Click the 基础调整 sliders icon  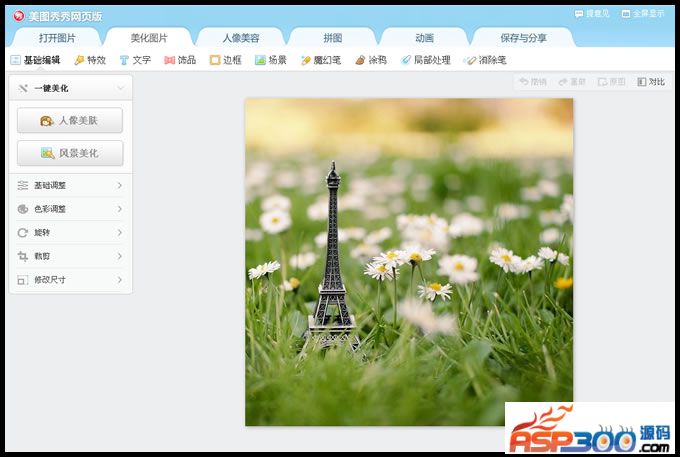pos(23,186)
